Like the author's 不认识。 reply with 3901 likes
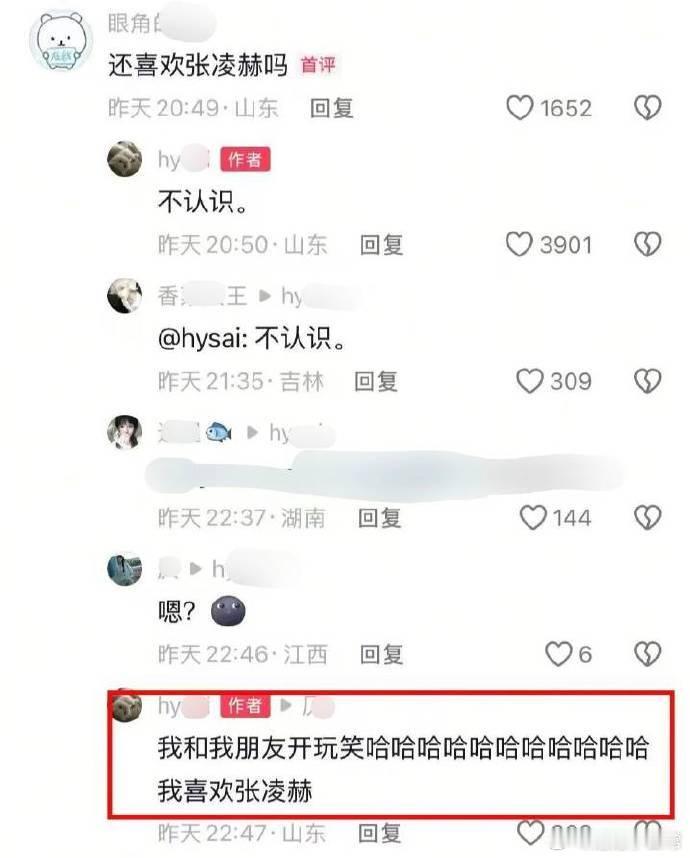 (519, 244)
